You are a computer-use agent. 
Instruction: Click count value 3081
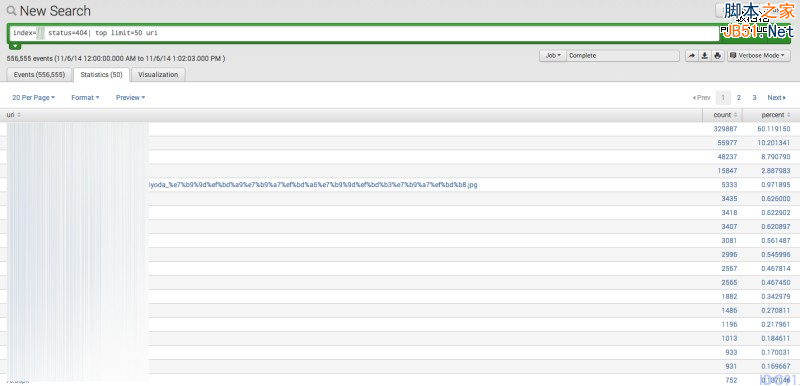729,241
